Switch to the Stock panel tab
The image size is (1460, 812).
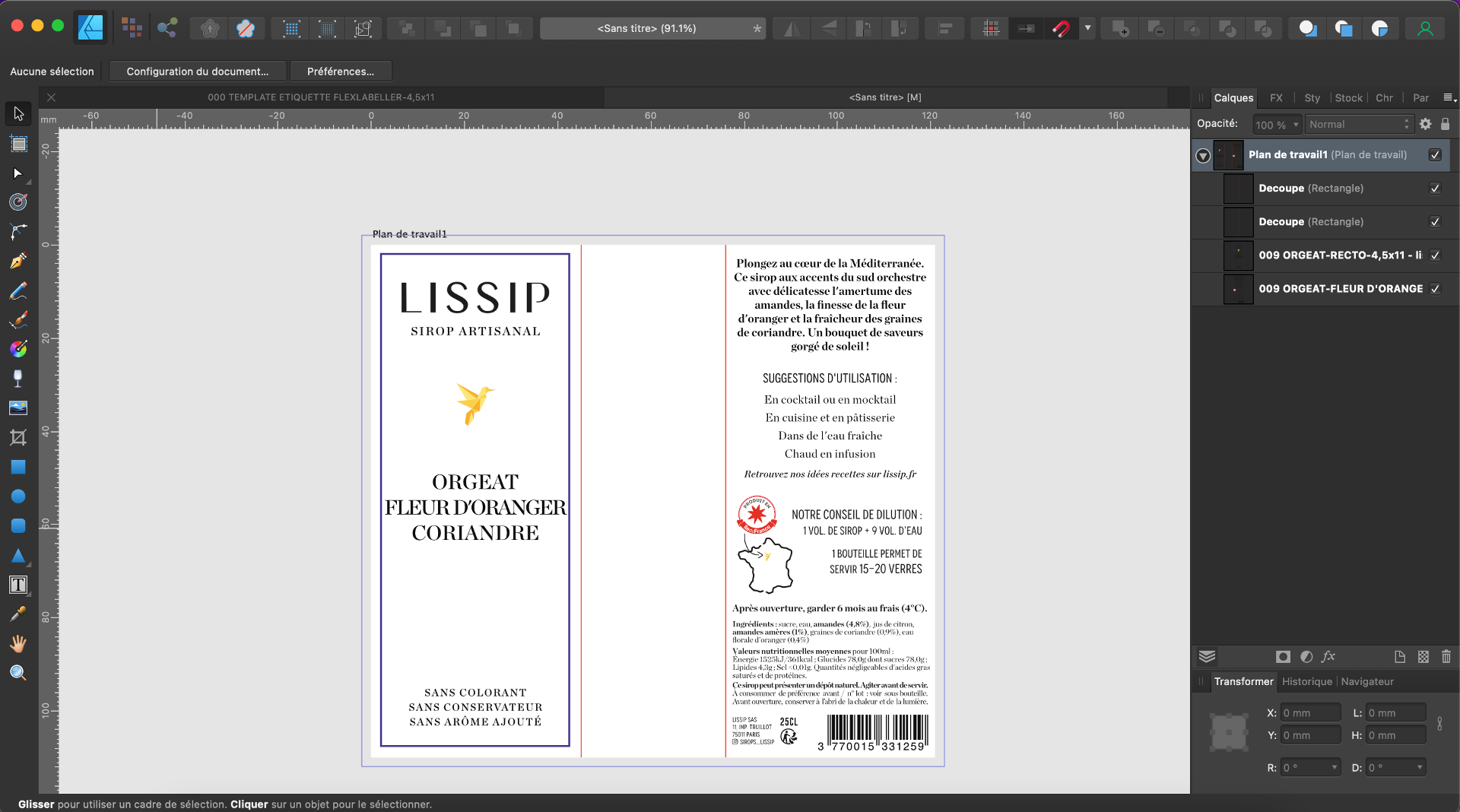pos(1349,98)
